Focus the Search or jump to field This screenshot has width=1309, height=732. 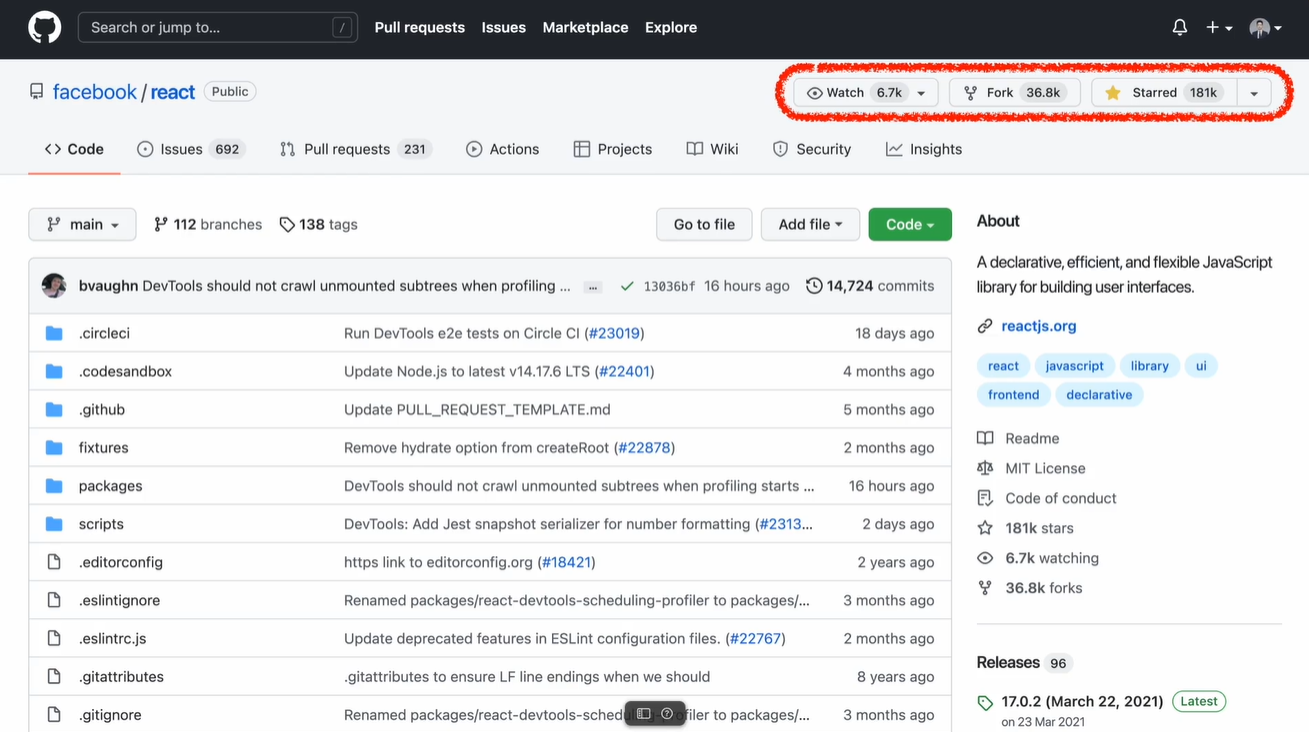218,27
